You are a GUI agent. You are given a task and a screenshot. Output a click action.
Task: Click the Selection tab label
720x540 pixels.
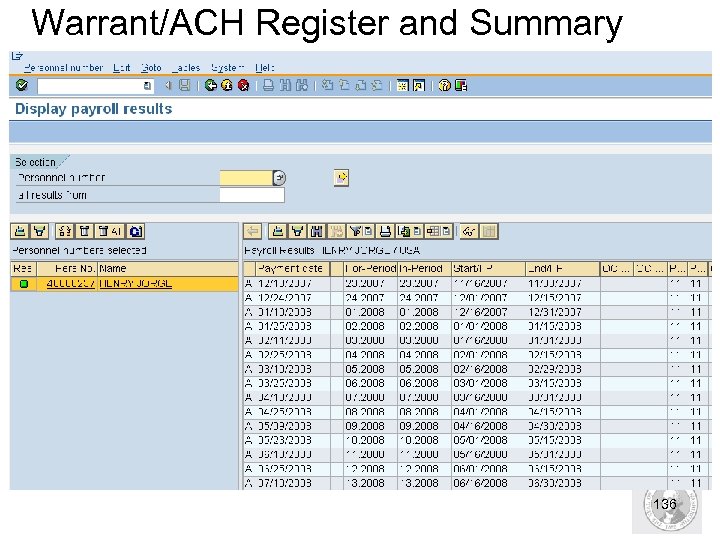[35, 162]
